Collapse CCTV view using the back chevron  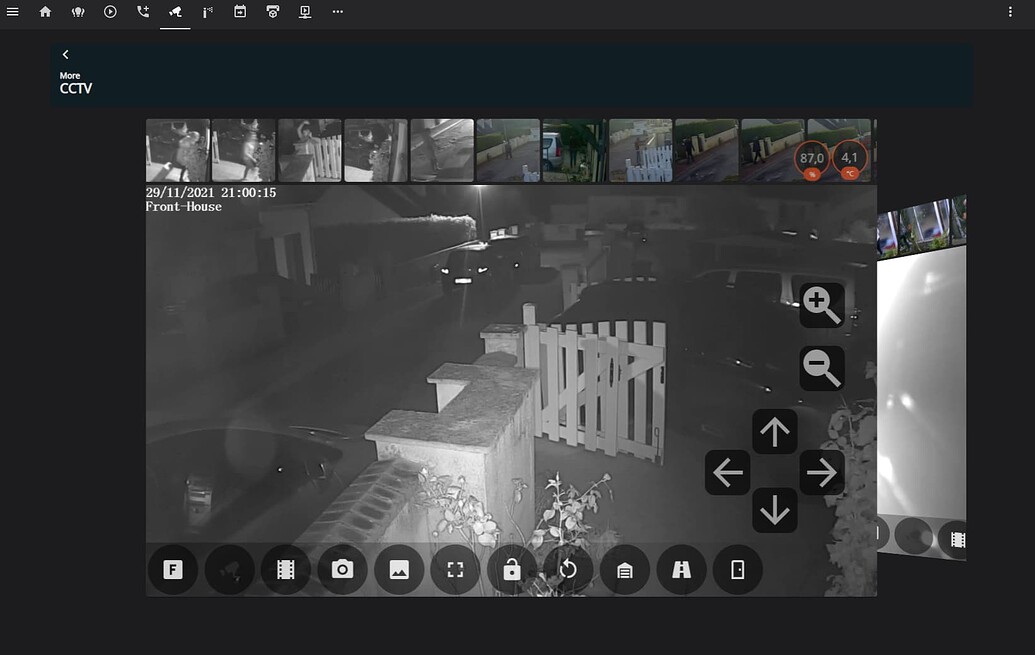pos(65,54)
